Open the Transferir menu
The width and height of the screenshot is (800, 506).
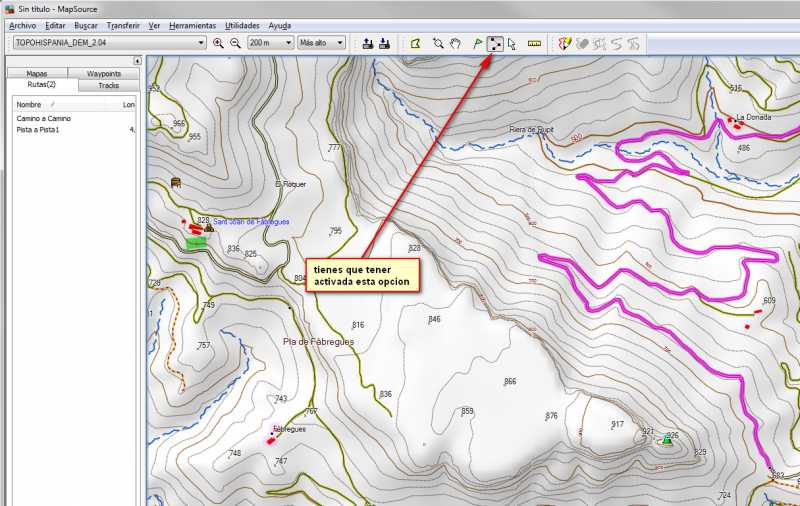[123, 25]
